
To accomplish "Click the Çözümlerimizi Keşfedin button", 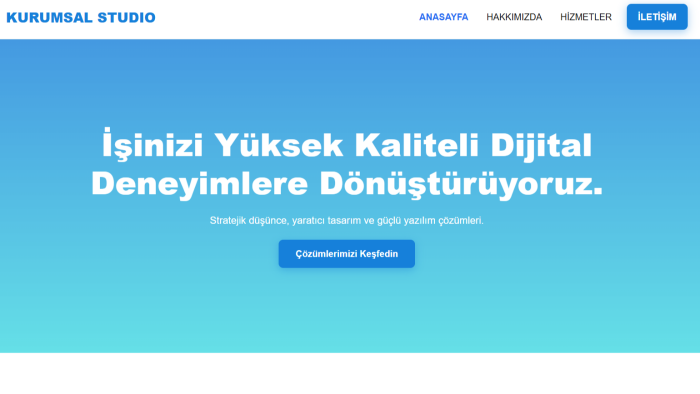I will pyautogui.click(x=346, y=254).
